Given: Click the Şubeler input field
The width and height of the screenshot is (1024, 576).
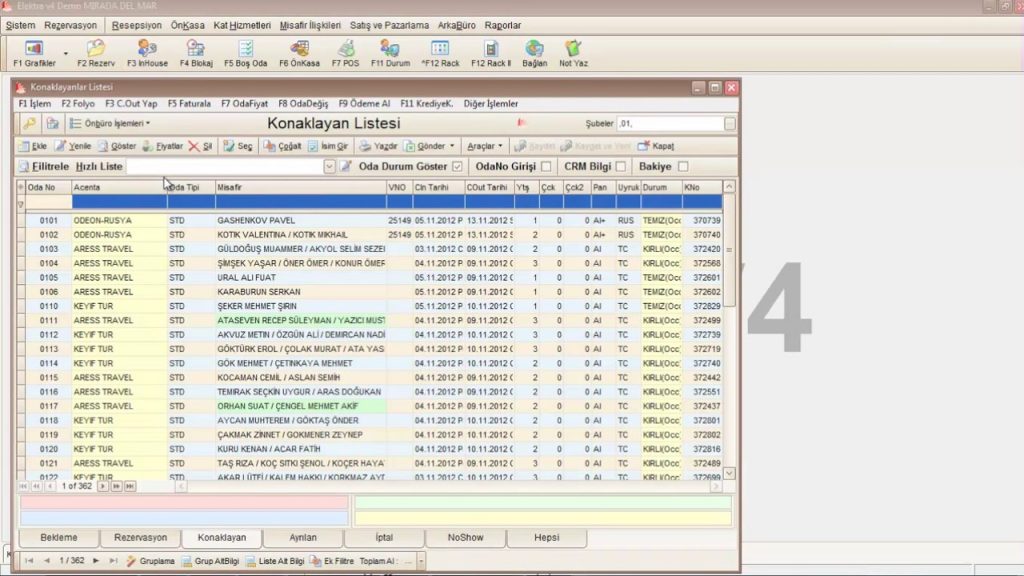Looking at the screenshot, I should (x=670, y=124).
